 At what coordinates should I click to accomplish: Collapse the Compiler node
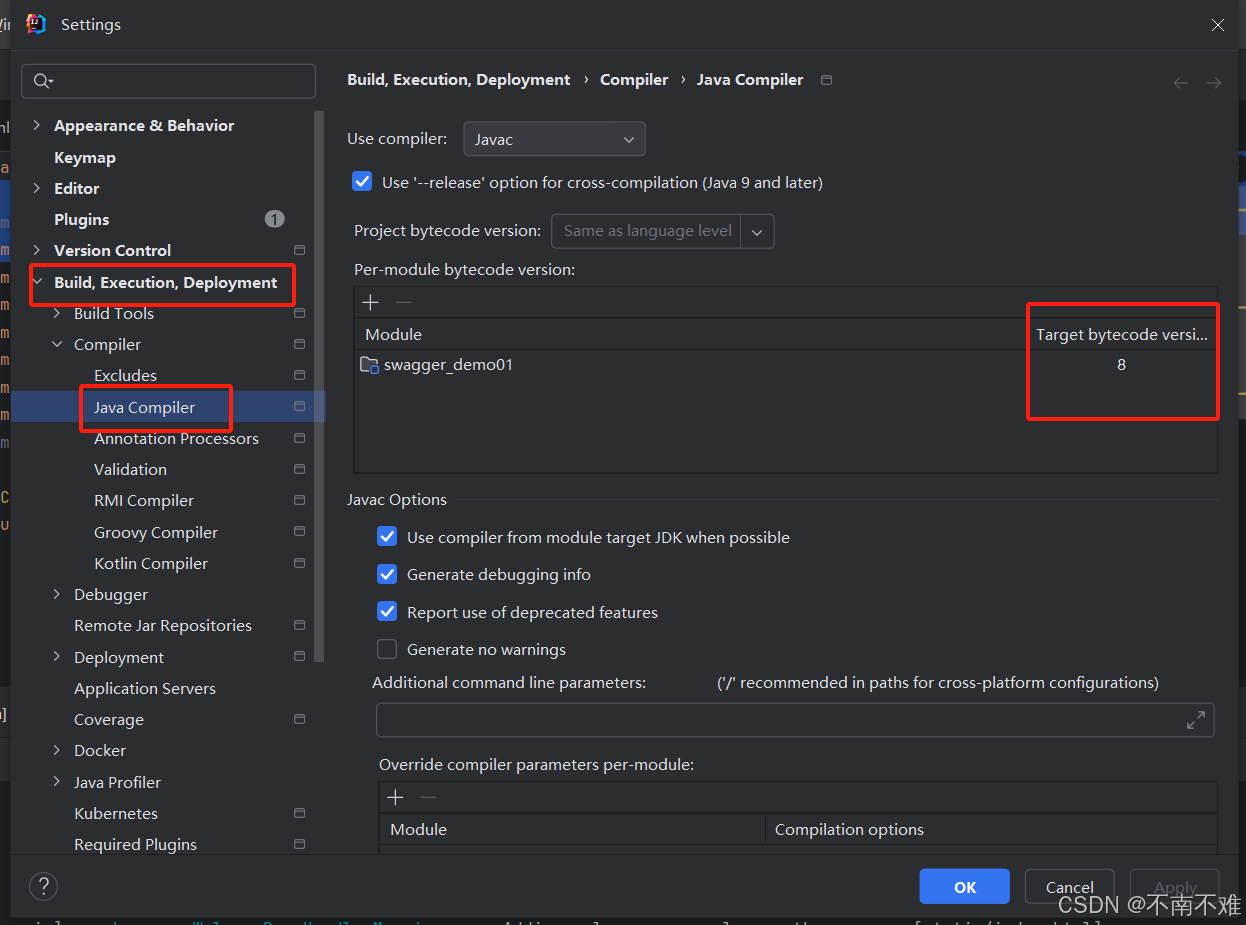click(57, 344)
